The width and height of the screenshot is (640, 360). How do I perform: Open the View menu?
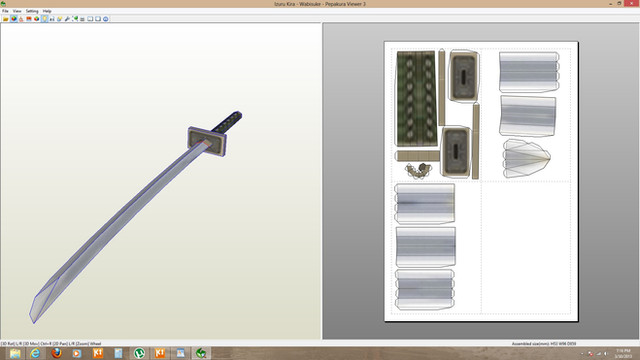[x=17, y=11]
